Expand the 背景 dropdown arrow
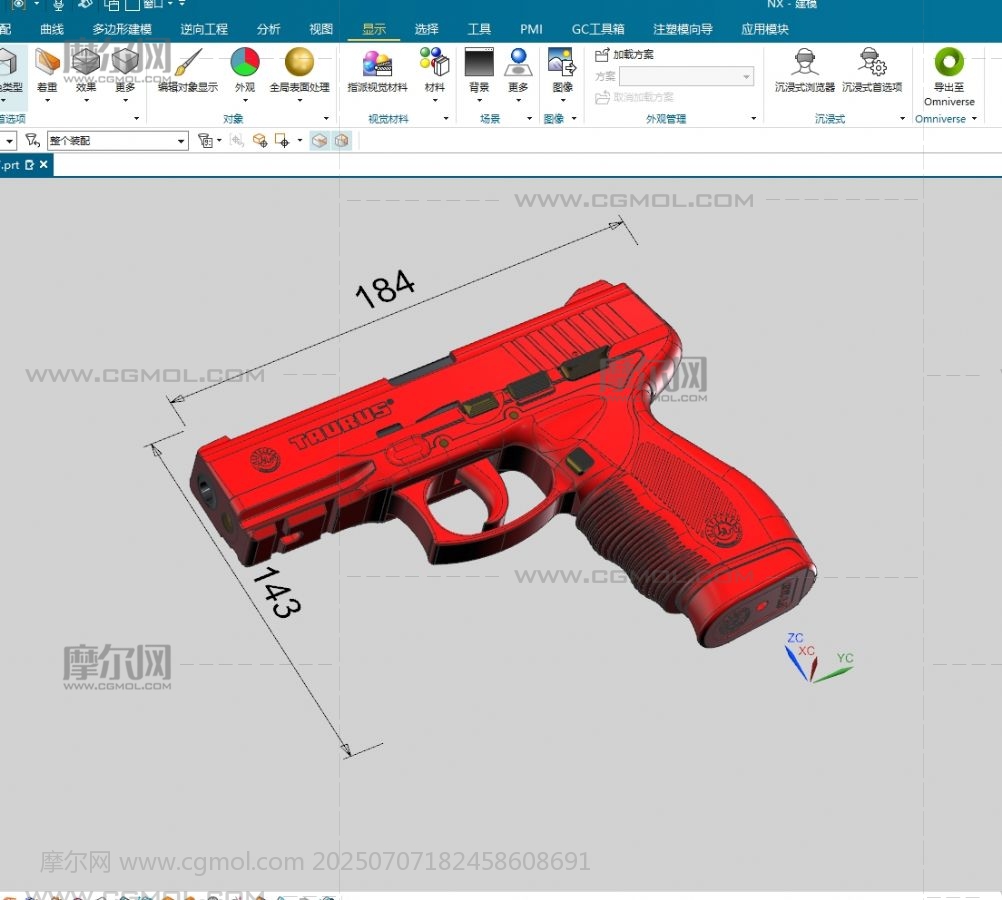This screenshot has width=1002, height=900. coord(479,100)
